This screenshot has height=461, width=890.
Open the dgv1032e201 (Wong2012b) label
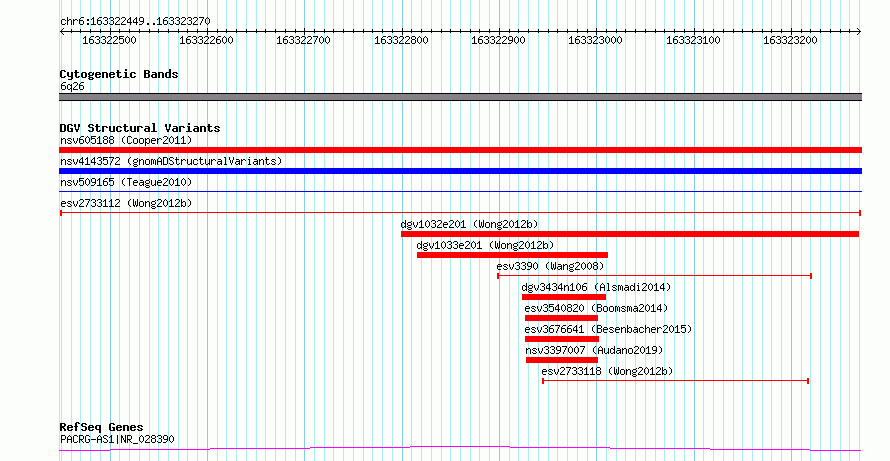tap(469, 224)
